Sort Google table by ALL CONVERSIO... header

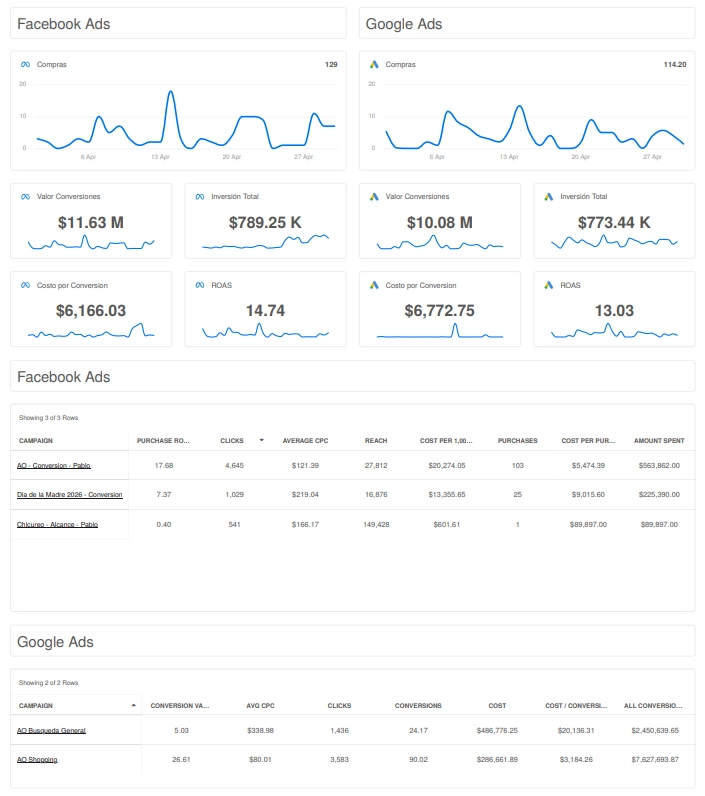653,706
